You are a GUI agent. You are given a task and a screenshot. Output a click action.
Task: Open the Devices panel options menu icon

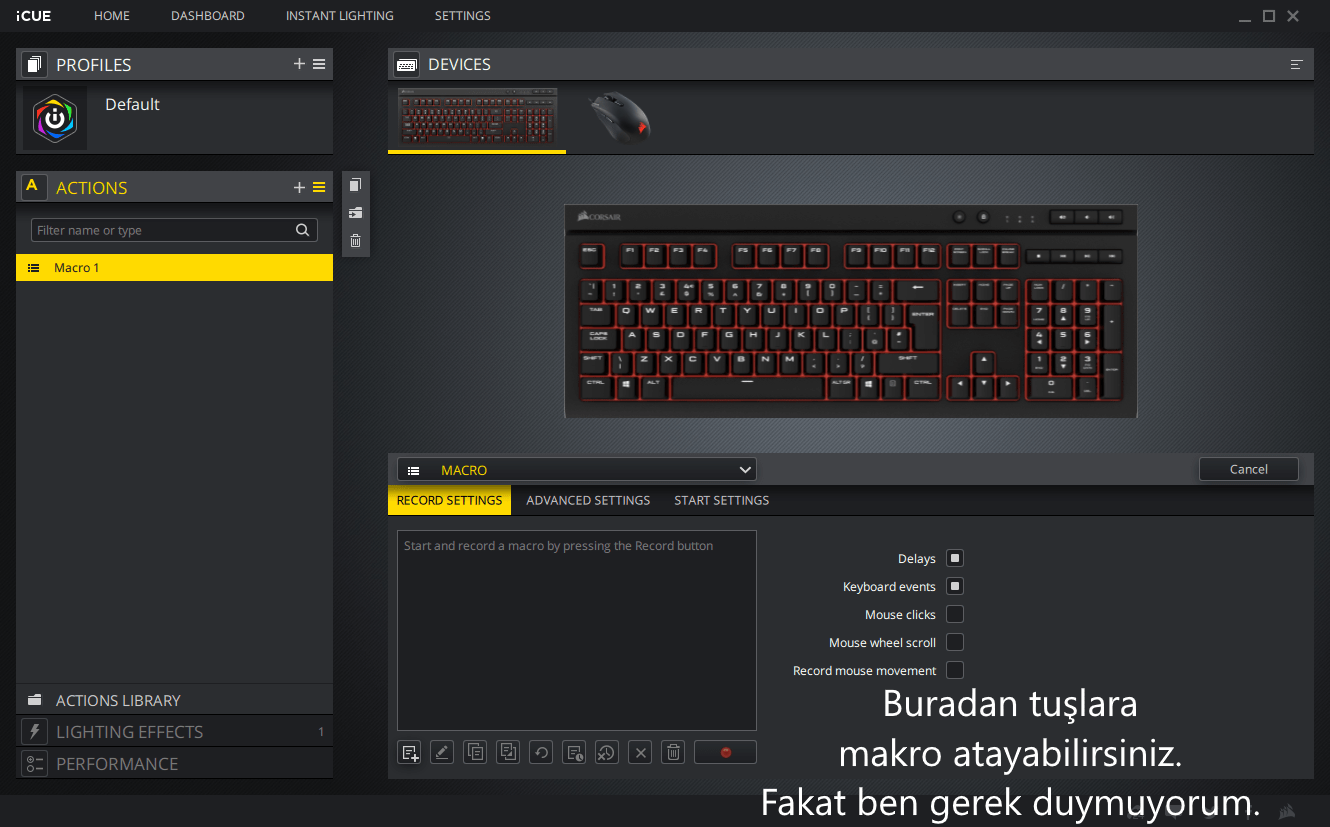click(x=1297, y=64)
